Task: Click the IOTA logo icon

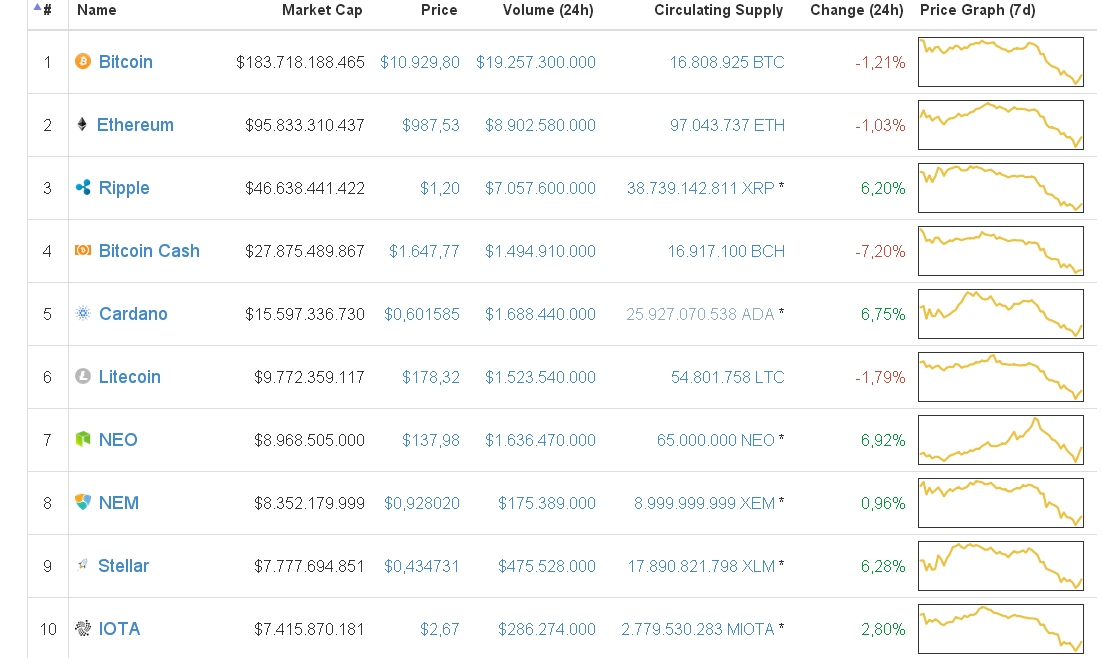Action: (x=83, y=628)
